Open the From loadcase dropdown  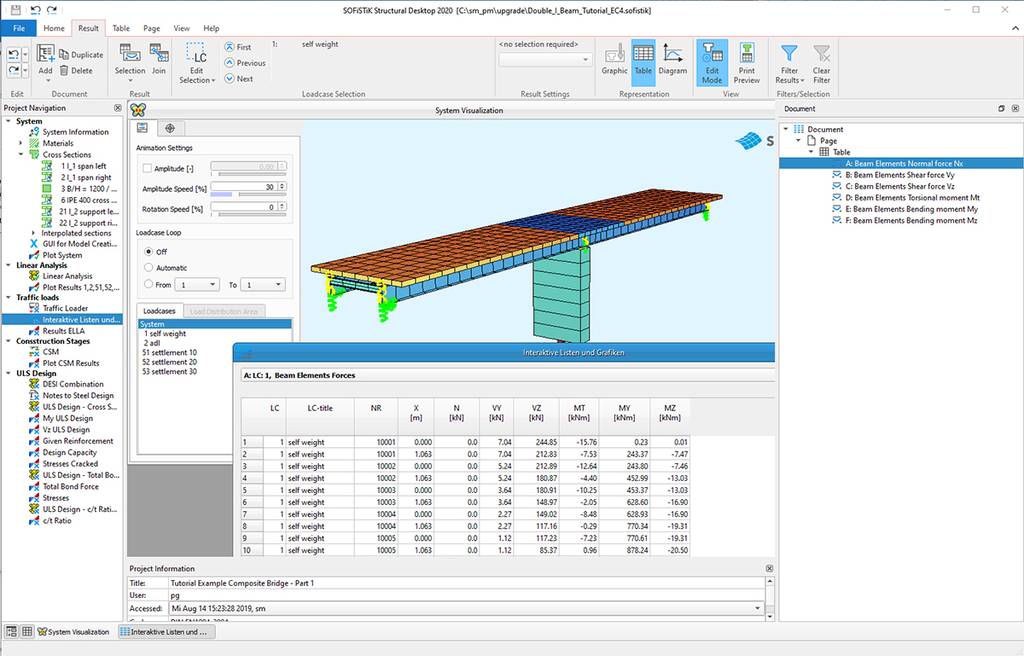197,285
